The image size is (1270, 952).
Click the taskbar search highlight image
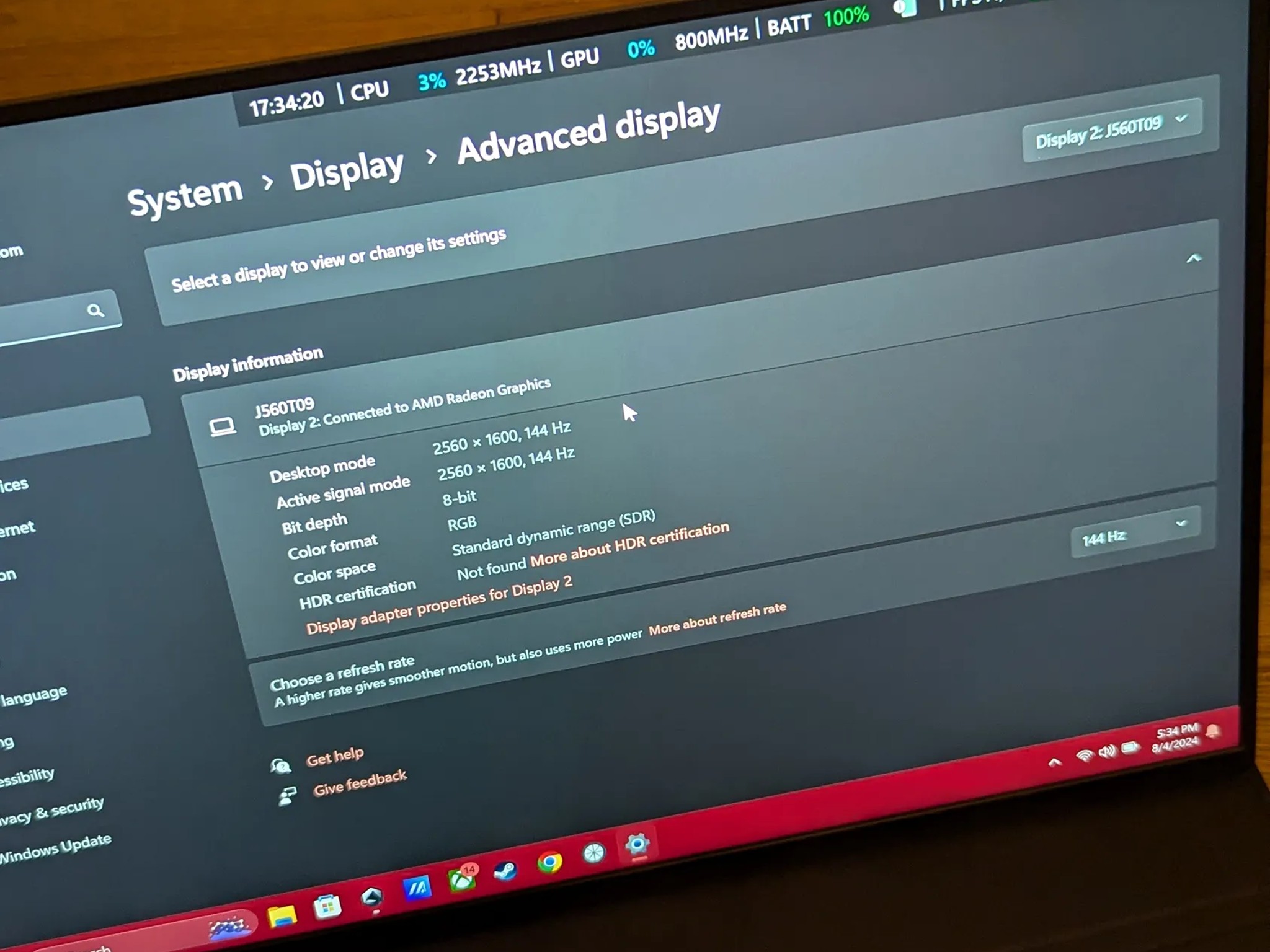coord(228,928)
